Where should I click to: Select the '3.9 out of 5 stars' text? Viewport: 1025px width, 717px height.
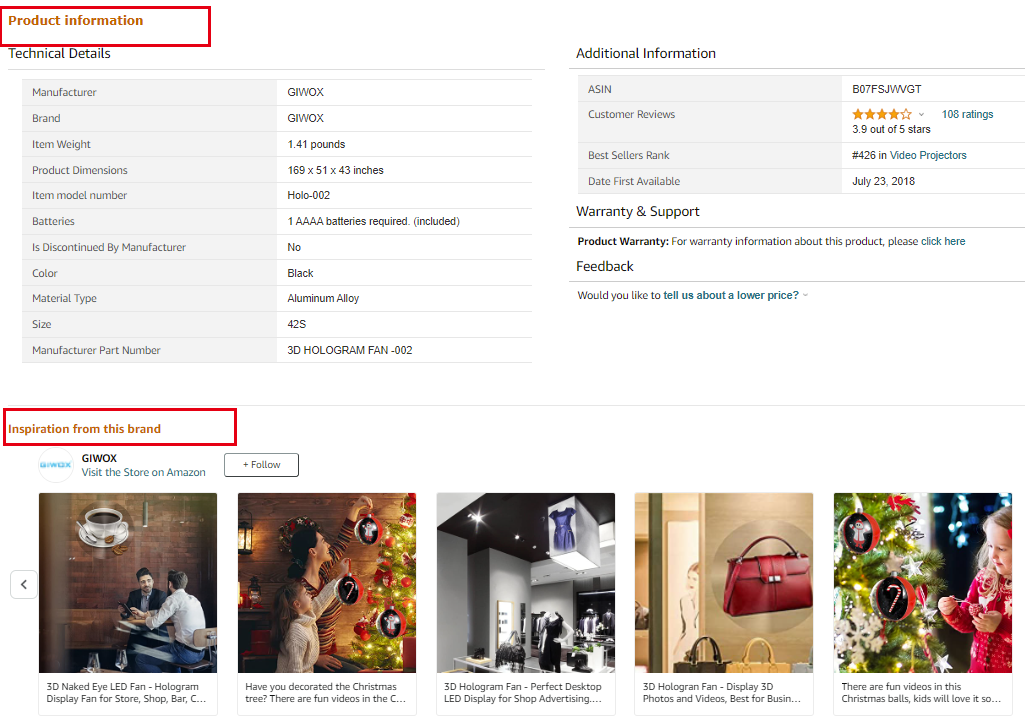click(x=891, y=129)
